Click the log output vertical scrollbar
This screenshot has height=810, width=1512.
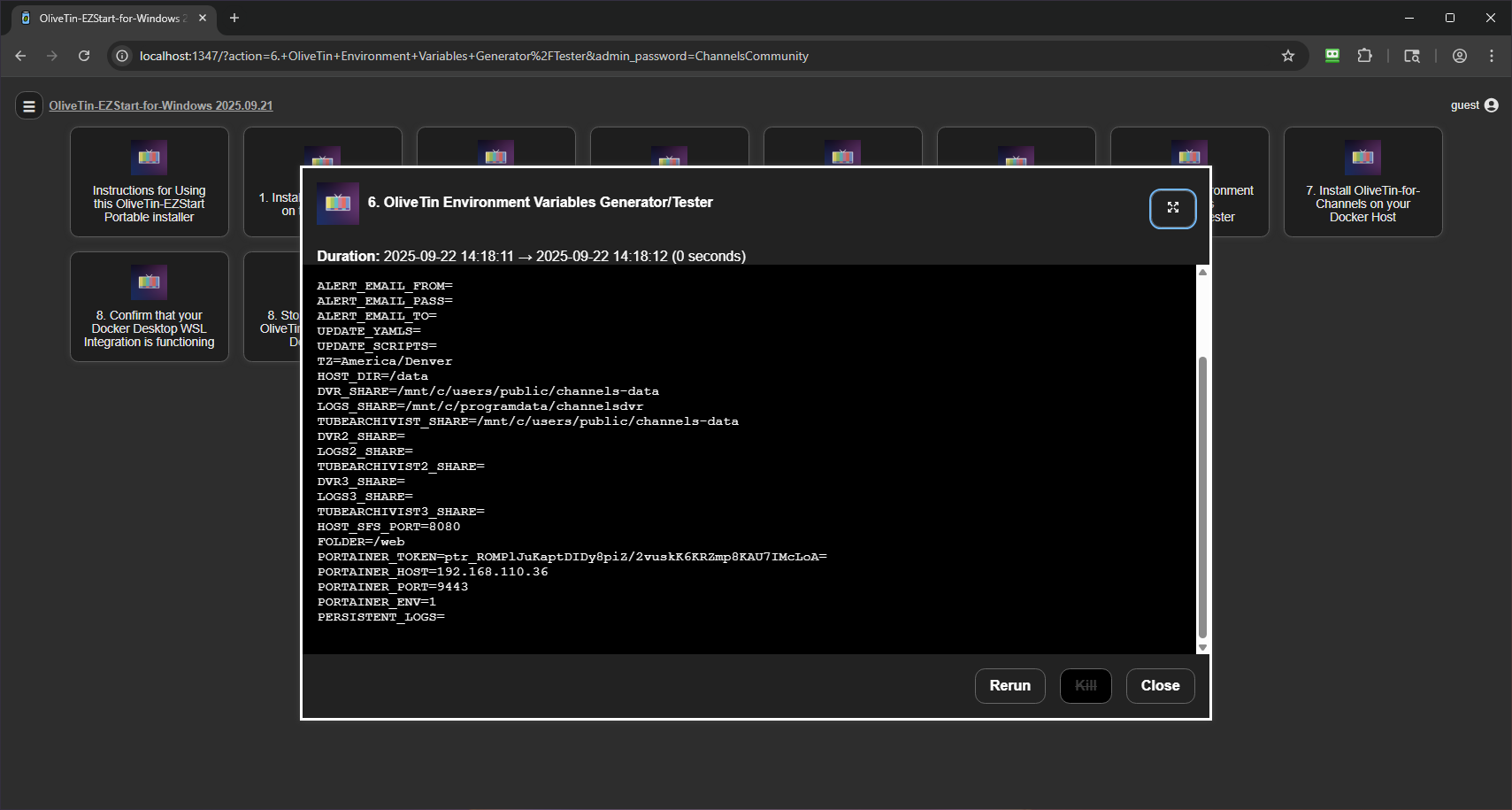1201,496
